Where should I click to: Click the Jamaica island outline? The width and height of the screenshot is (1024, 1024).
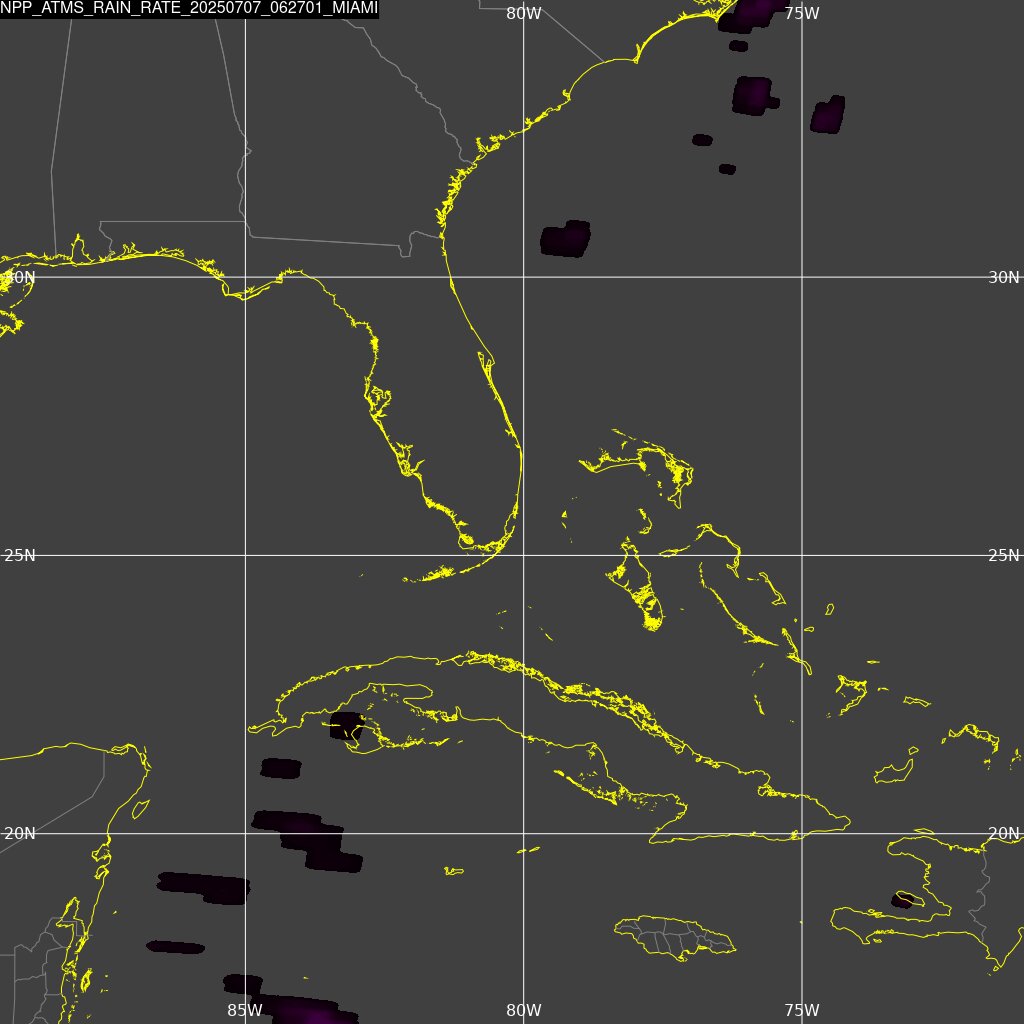click(x=675, y=938)
